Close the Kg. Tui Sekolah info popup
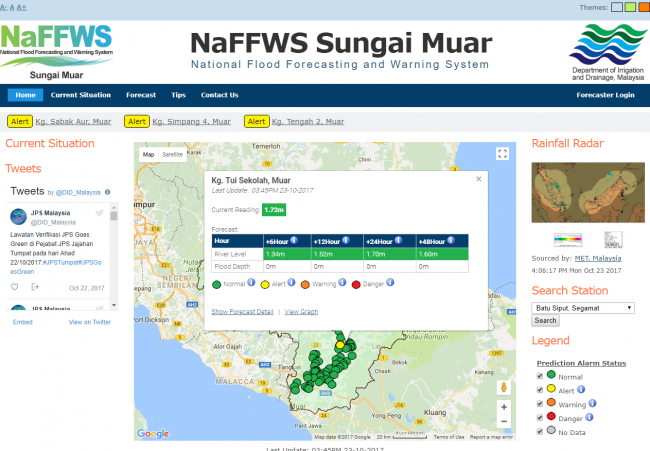Image resolution: width=650 pixels, height=451 pixels. pos(478,179)
